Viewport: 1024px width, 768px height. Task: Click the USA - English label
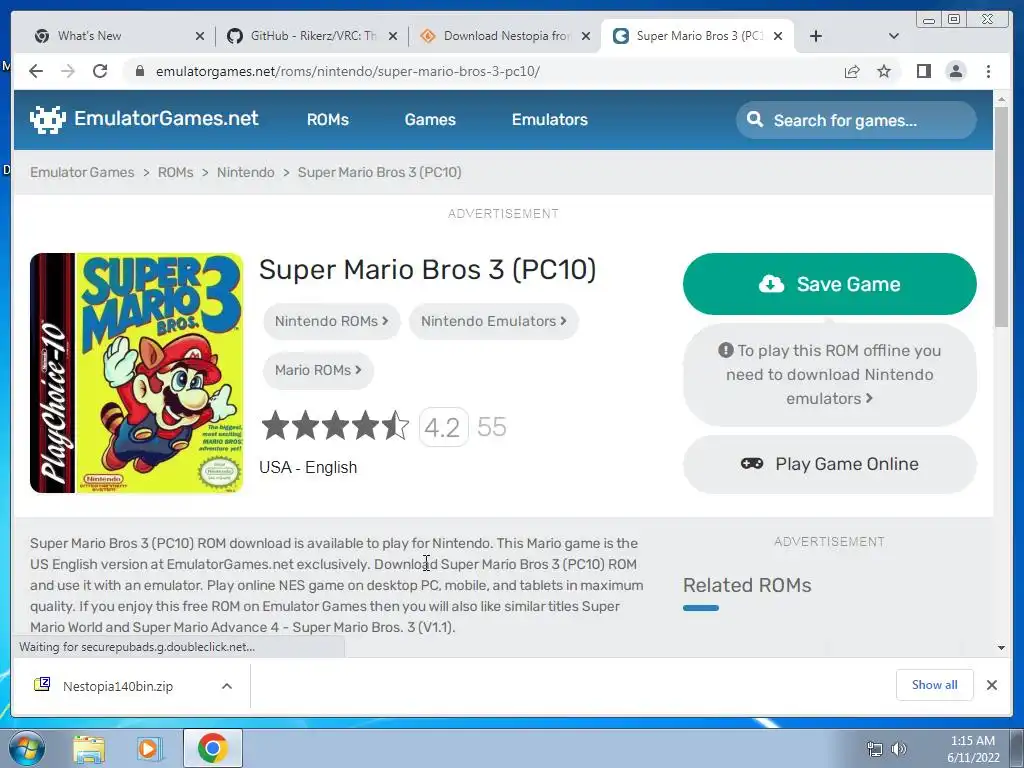308,468
